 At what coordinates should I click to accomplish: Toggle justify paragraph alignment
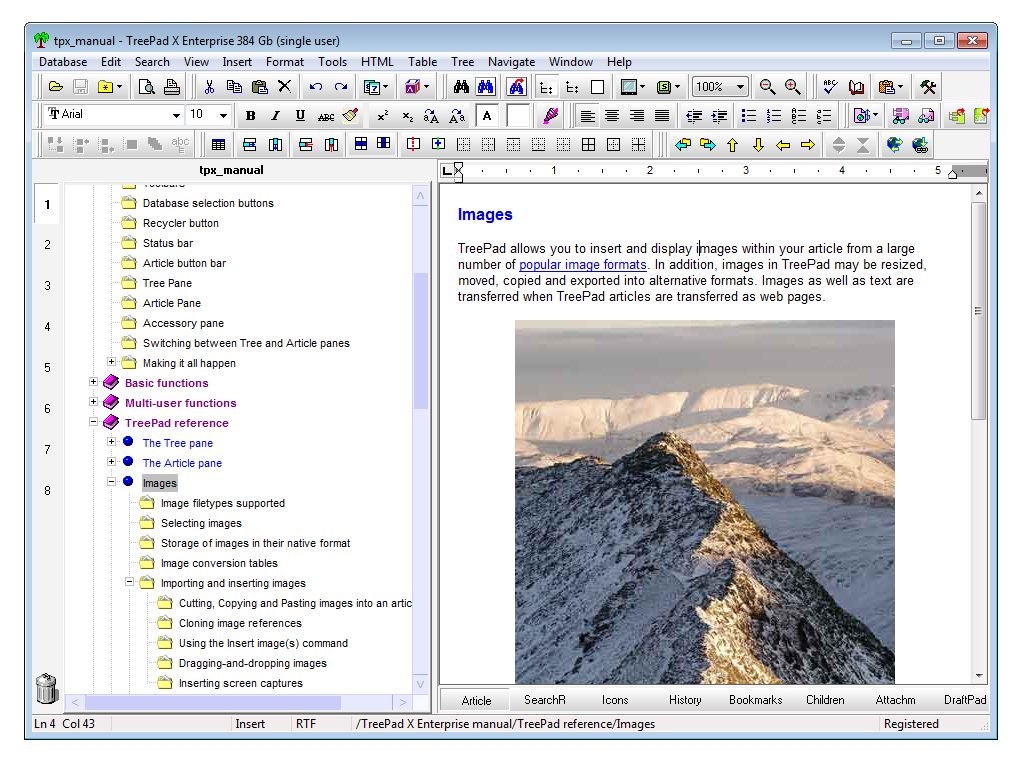click(x=662, y=116)
